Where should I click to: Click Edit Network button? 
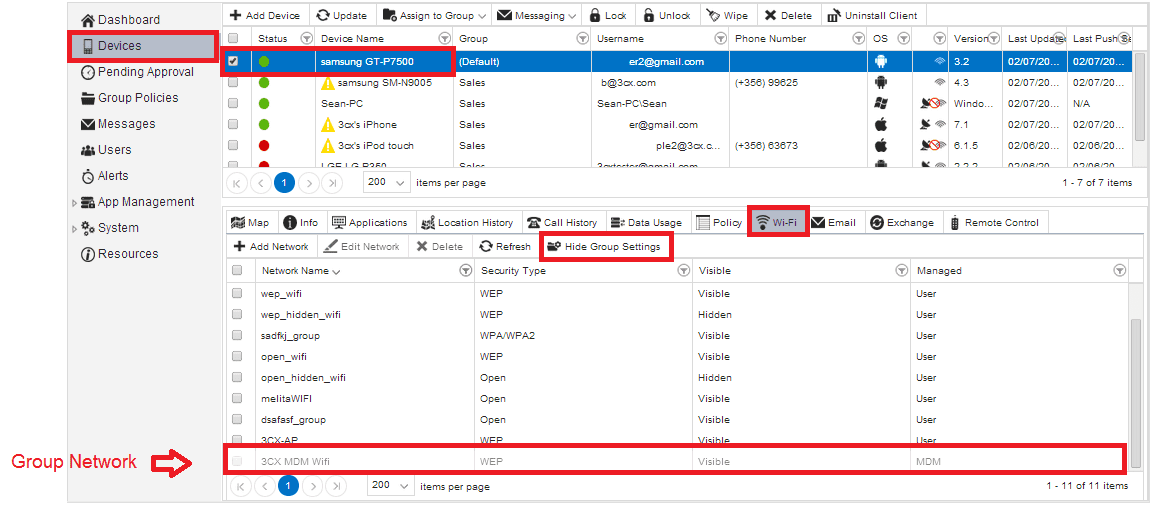click(x=361, y=246)
